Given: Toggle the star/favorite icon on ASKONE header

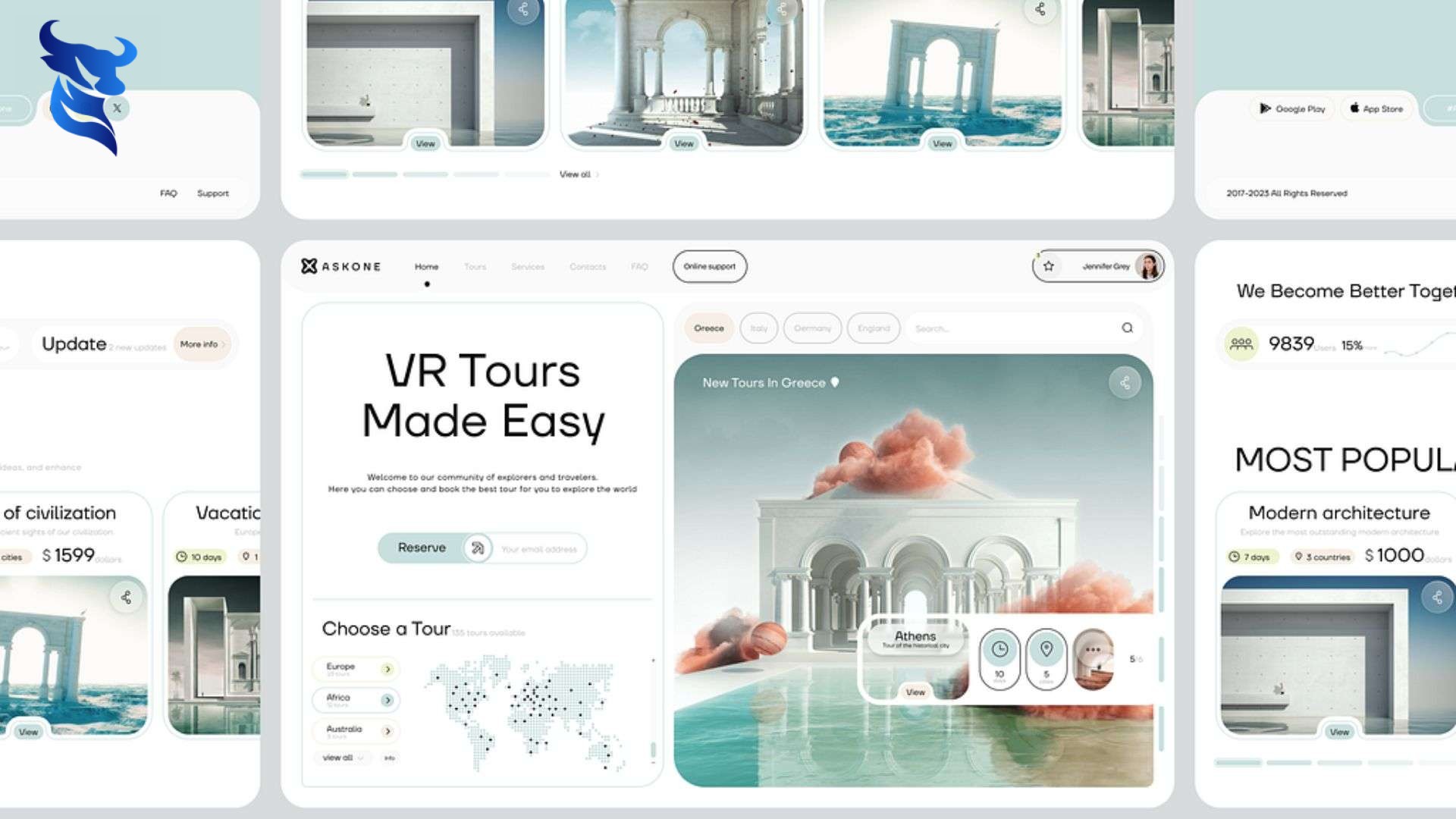Looking at the screenshot, I should [1047, 266].
